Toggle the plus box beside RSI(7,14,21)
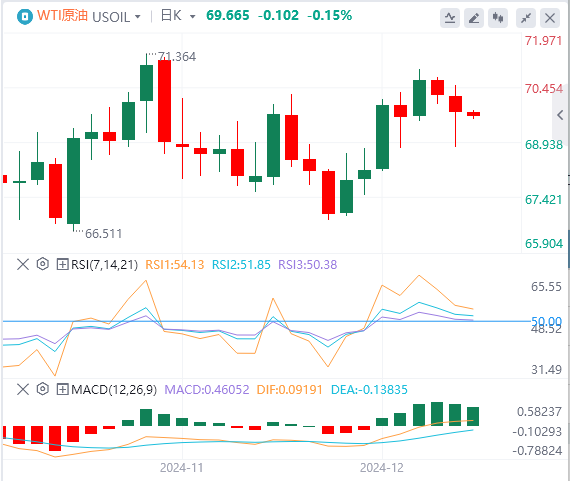The width and height of the screenshot is (570, 481). [62, 264]
